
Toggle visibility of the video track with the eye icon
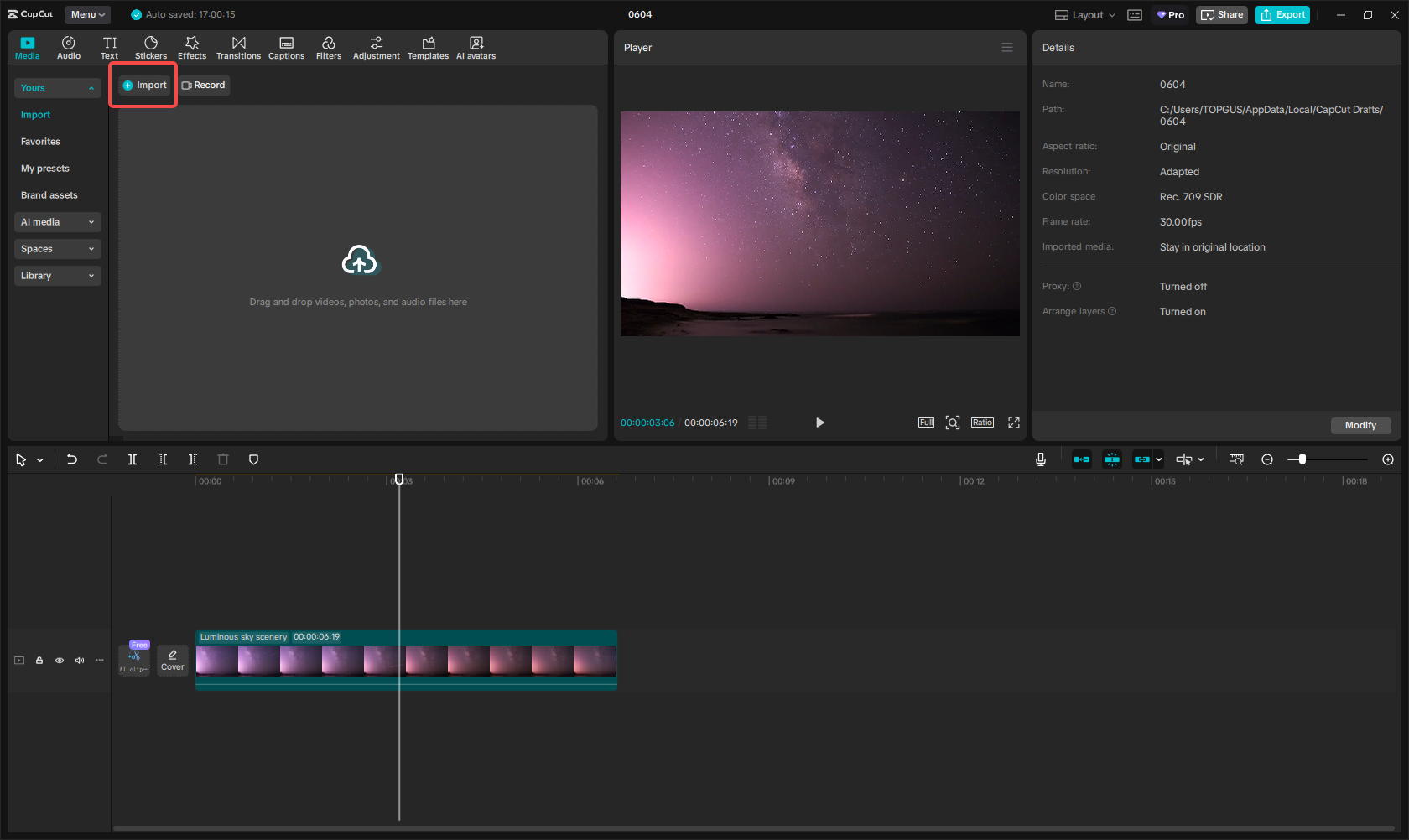[x=59, y=660]
